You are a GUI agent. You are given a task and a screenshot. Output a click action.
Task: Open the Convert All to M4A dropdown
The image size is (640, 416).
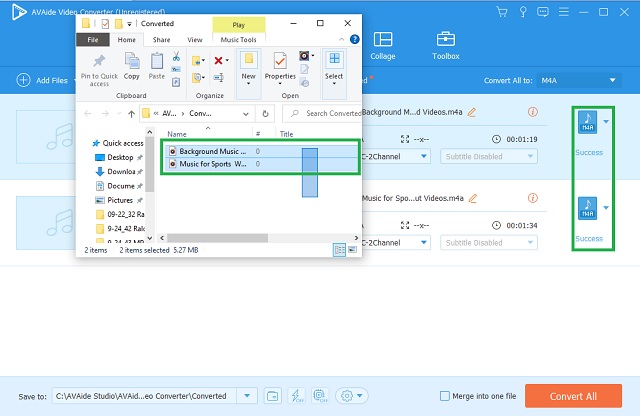pos(579,80)
